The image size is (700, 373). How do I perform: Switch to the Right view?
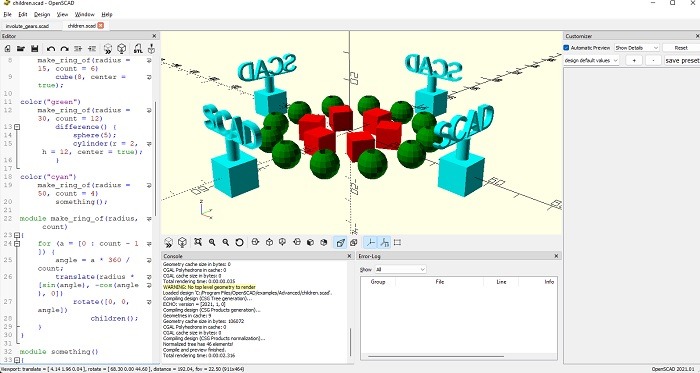255,242
